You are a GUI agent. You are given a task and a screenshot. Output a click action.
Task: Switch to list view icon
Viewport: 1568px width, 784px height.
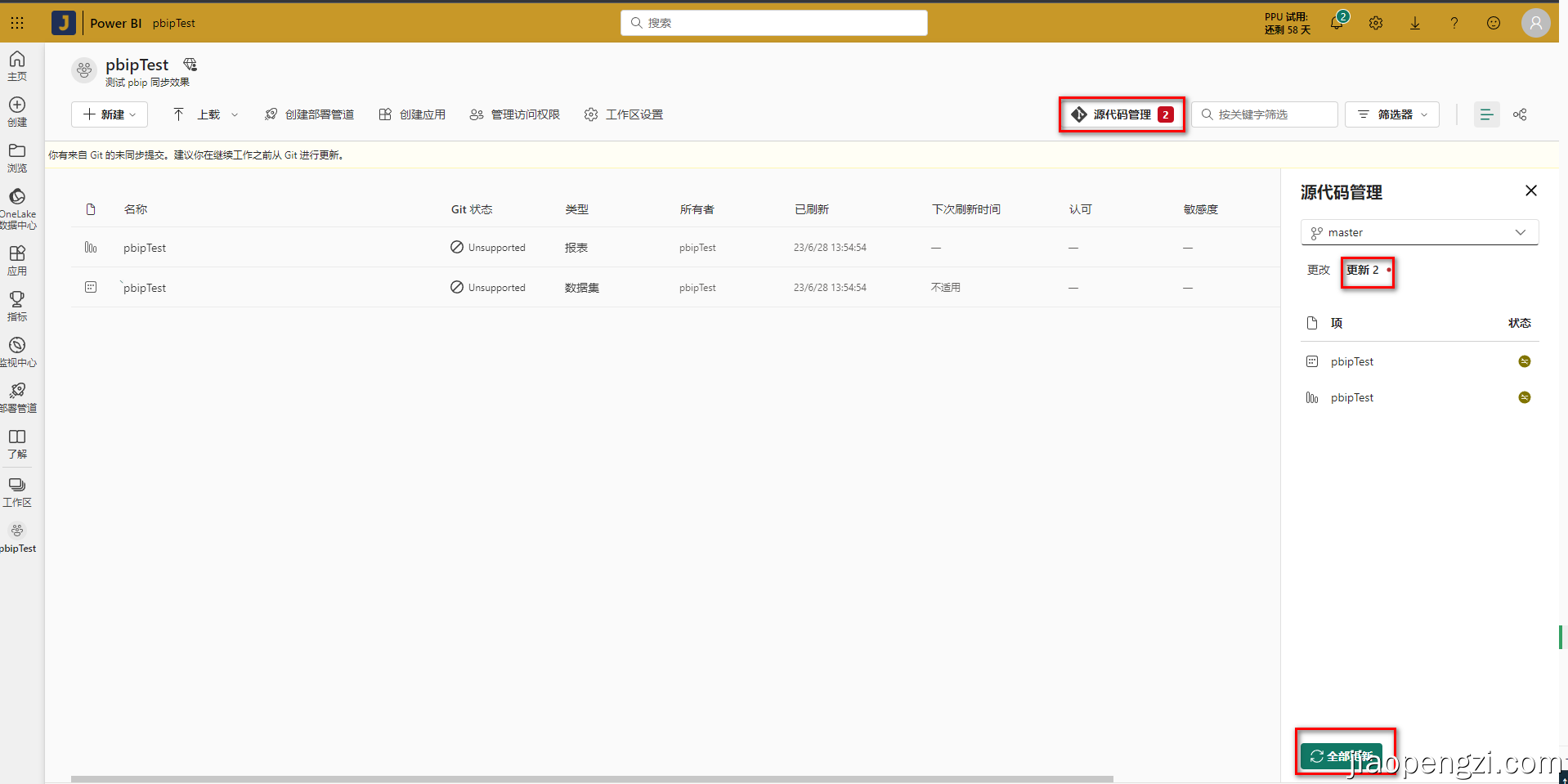click(1487, 114)
